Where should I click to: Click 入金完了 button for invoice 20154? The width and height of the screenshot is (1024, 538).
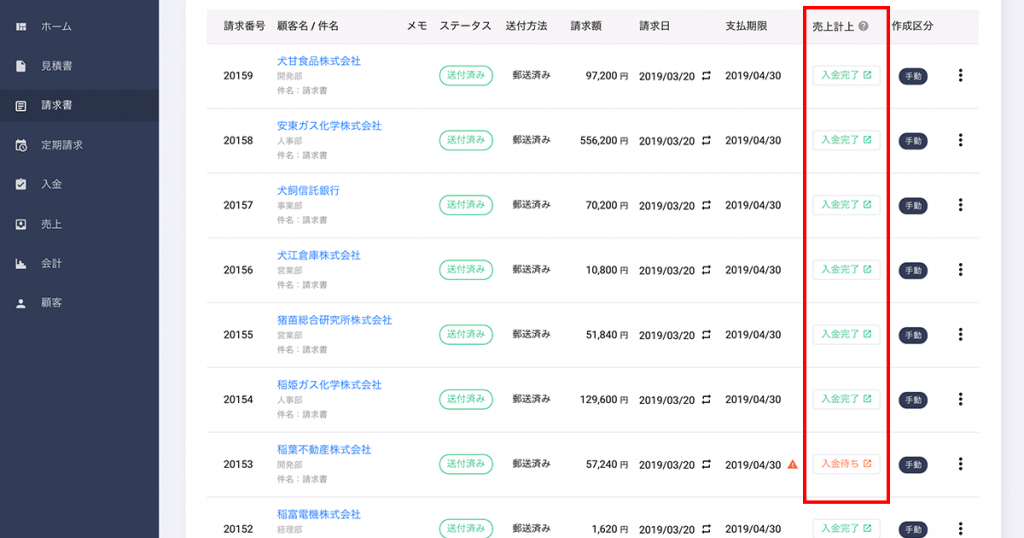click(x=846, y=398)
